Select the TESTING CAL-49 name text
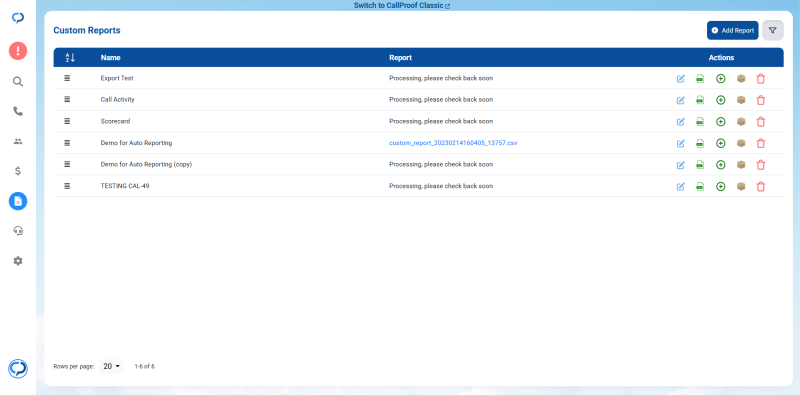 (x=125, y=186)
